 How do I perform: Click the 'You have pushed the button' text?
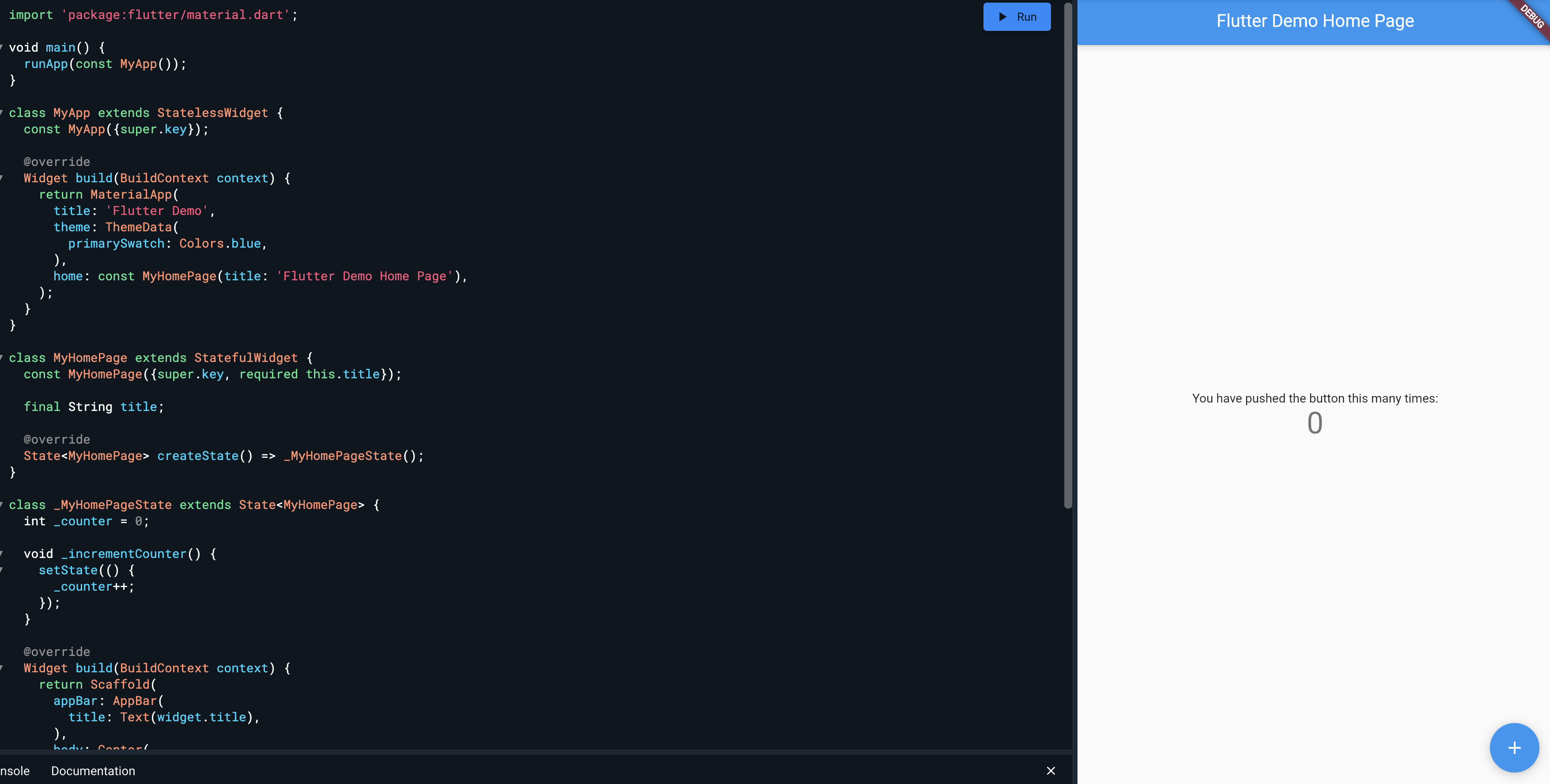(x=1315, y=398)
